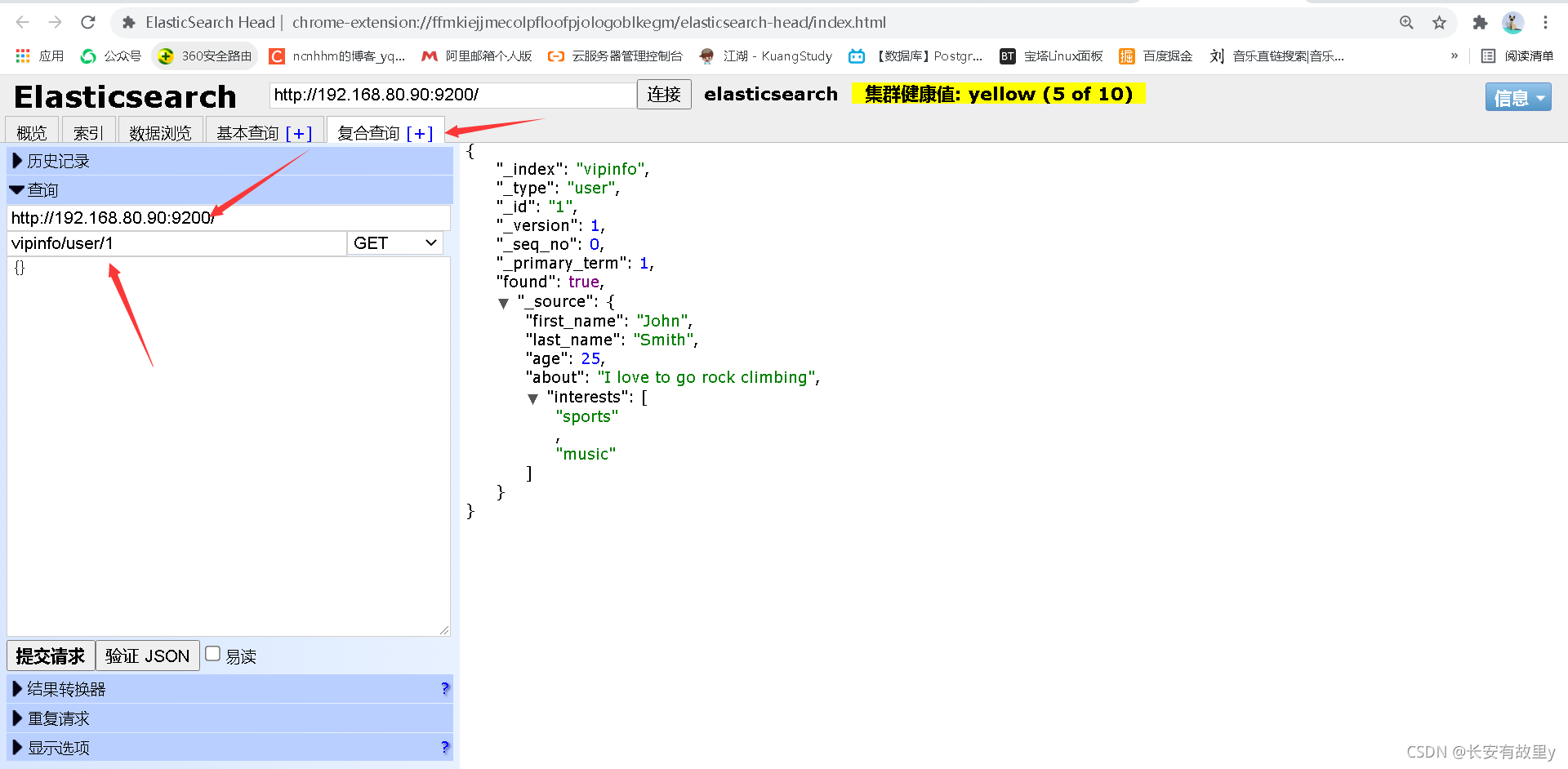The width and height of the screenshot is (1568, 769).
Task: Click the Elasticsearch header title
Action: [125, 97]
